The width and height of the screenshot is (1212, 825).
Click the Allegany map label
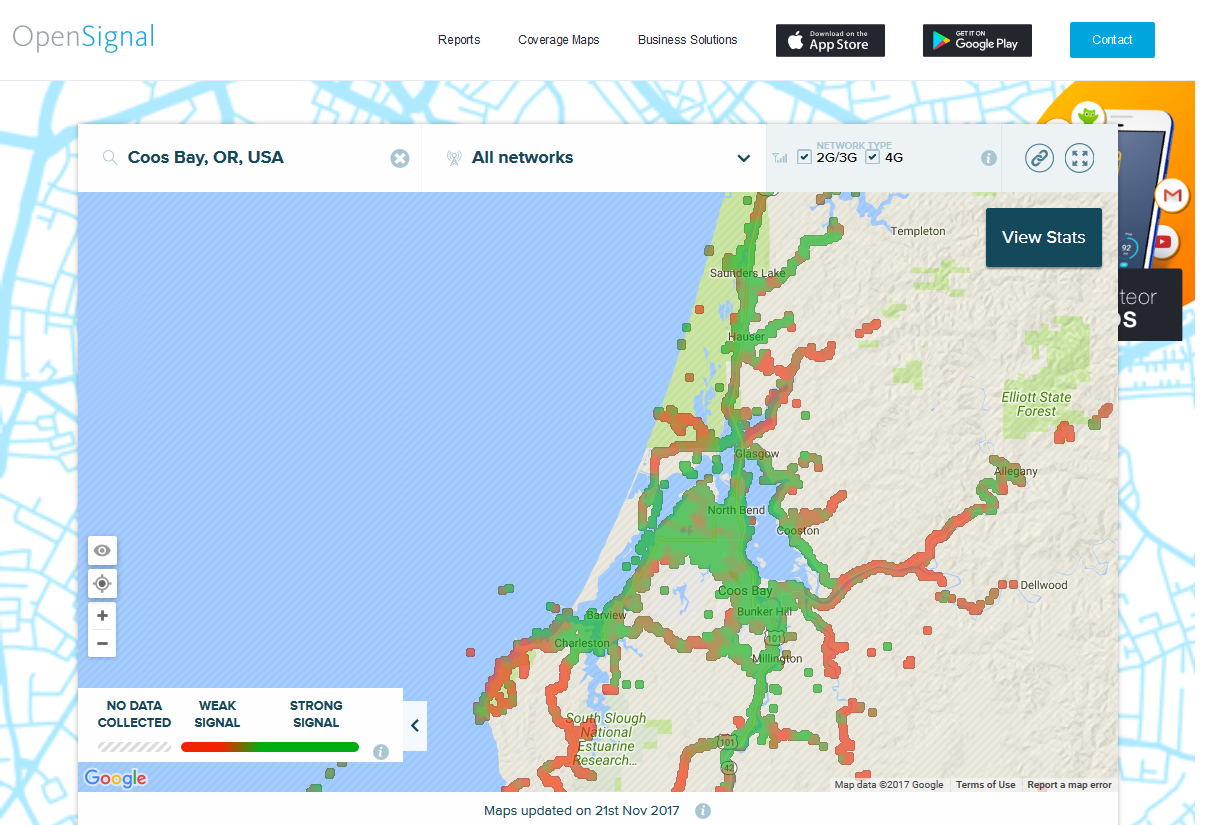[1016, 471]
